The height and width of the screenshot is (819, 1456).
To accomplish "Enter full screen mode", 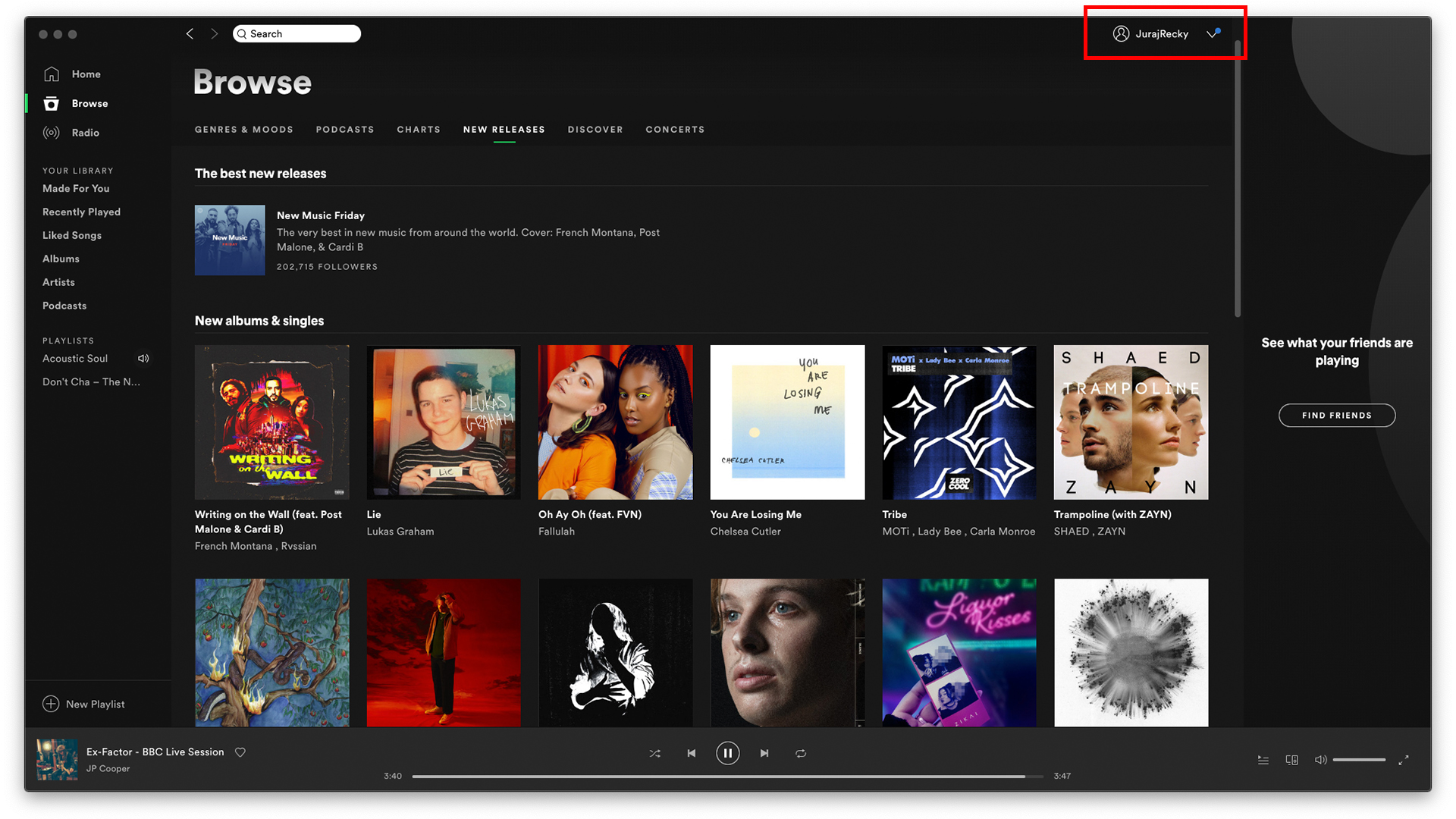I will click(1404, 760).
